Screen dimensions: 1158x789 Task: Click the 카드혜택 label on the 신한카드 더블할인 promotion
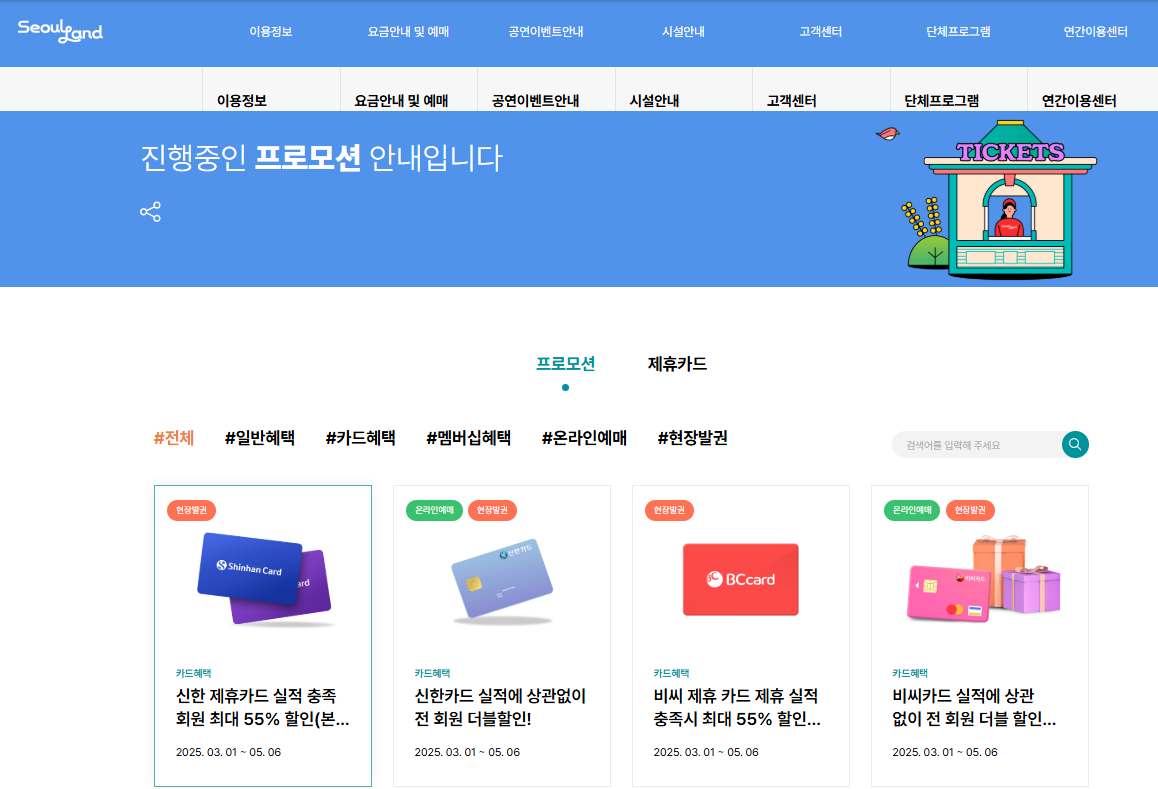(432, 673)
